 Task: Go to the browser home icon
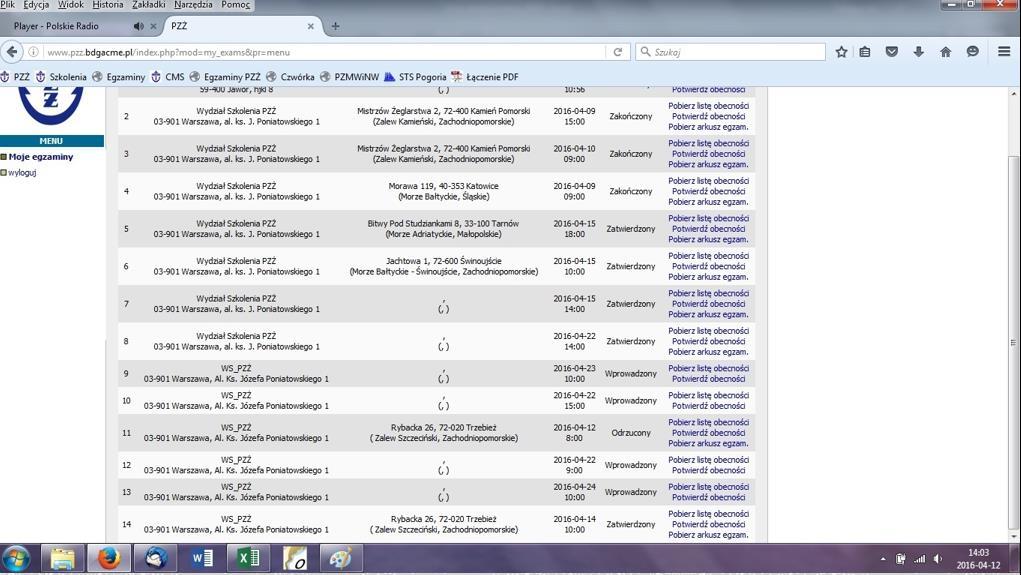tap(945, 51)
